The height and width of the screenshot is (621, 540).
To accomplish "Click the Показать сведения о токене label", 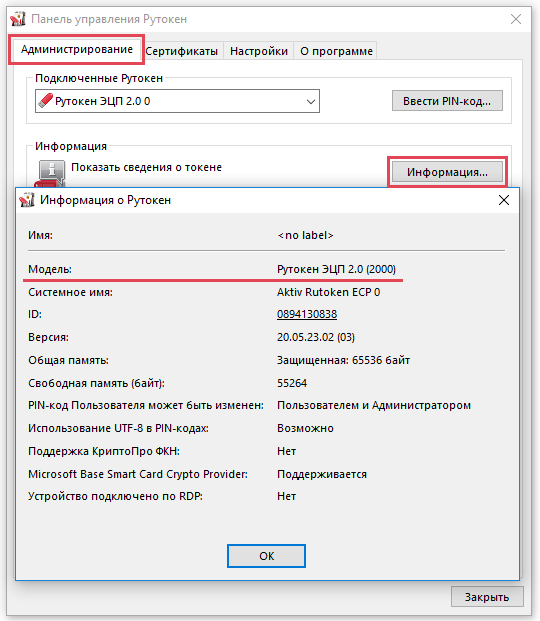I will pyautogui.click(x=146, y=167).
